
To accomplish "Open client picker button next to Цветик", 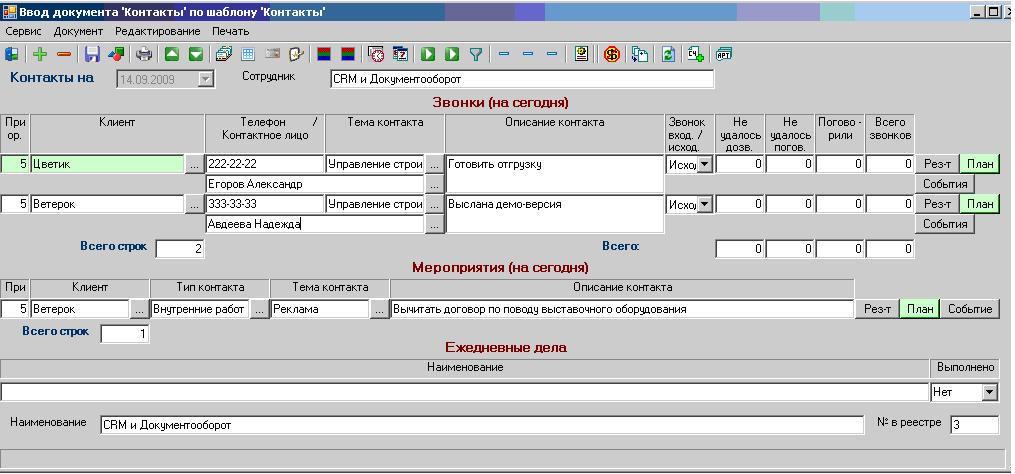I will point(194,164).
